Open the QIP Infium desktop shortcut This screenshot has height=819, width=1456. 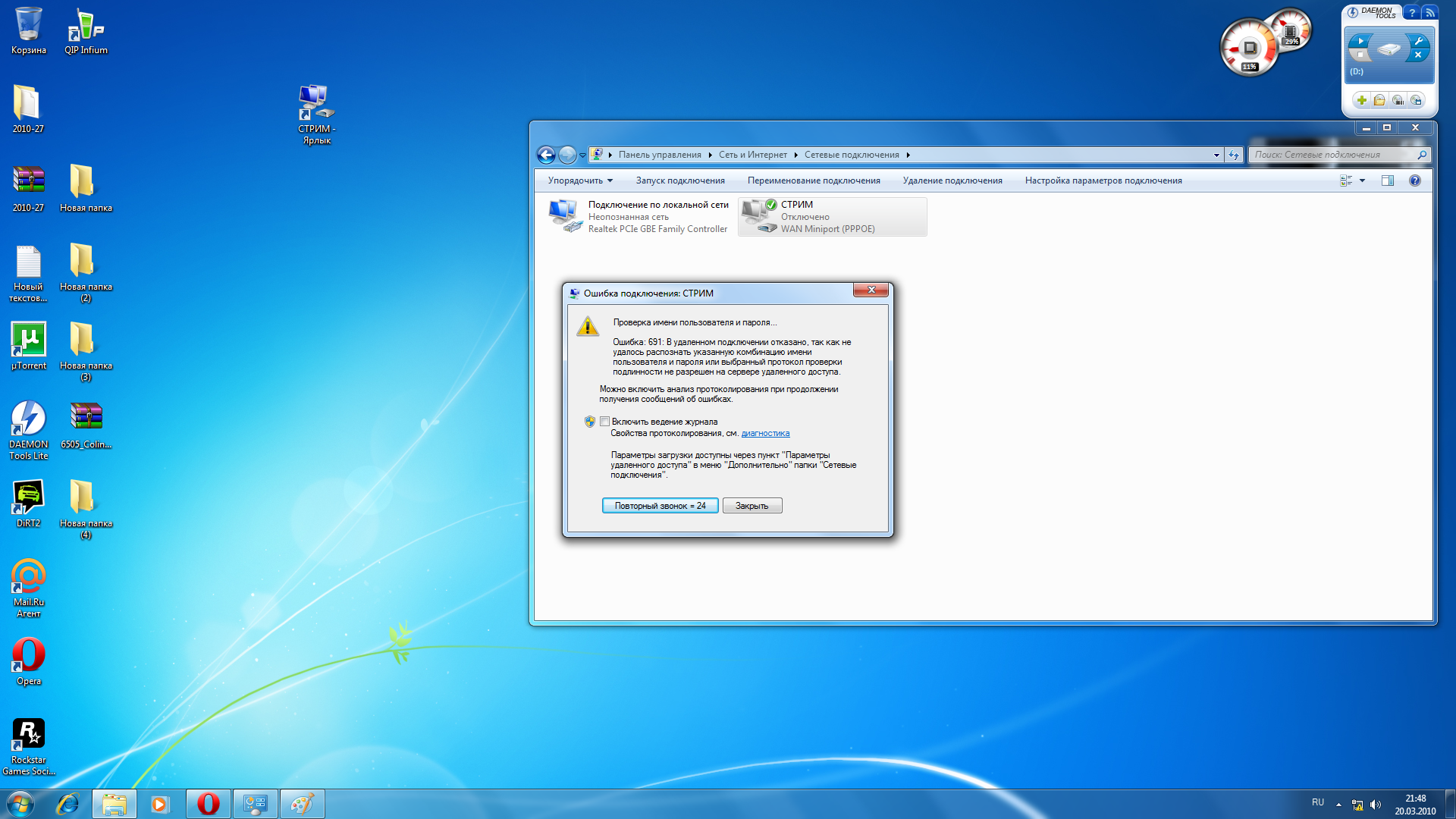(x=86, y=30)
